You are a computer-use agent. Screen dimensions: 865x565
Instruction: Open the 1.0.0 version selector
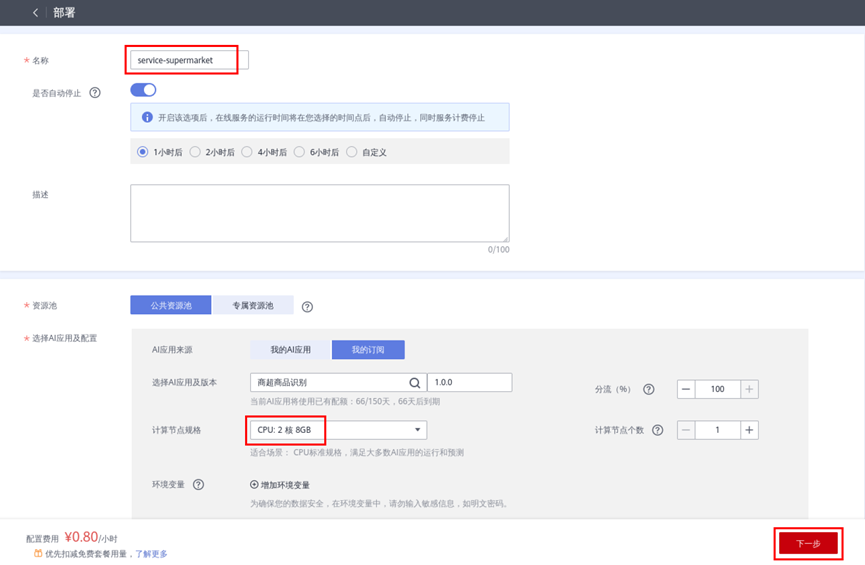coord(469,382)
